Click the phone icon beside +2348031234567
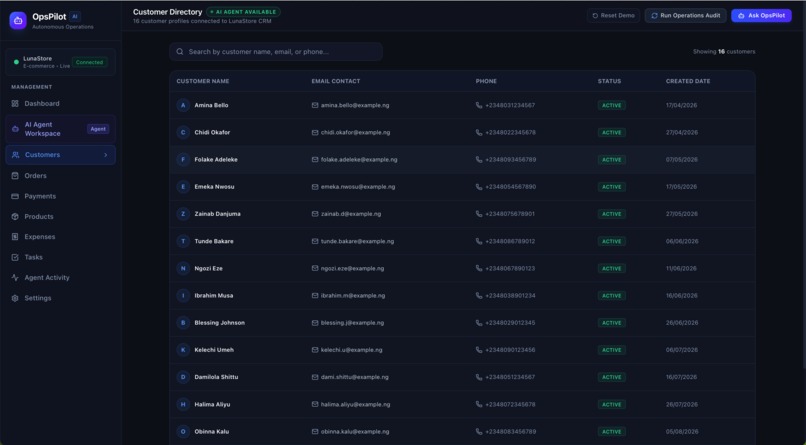This screenshot has width=806, height=445. 479,105
